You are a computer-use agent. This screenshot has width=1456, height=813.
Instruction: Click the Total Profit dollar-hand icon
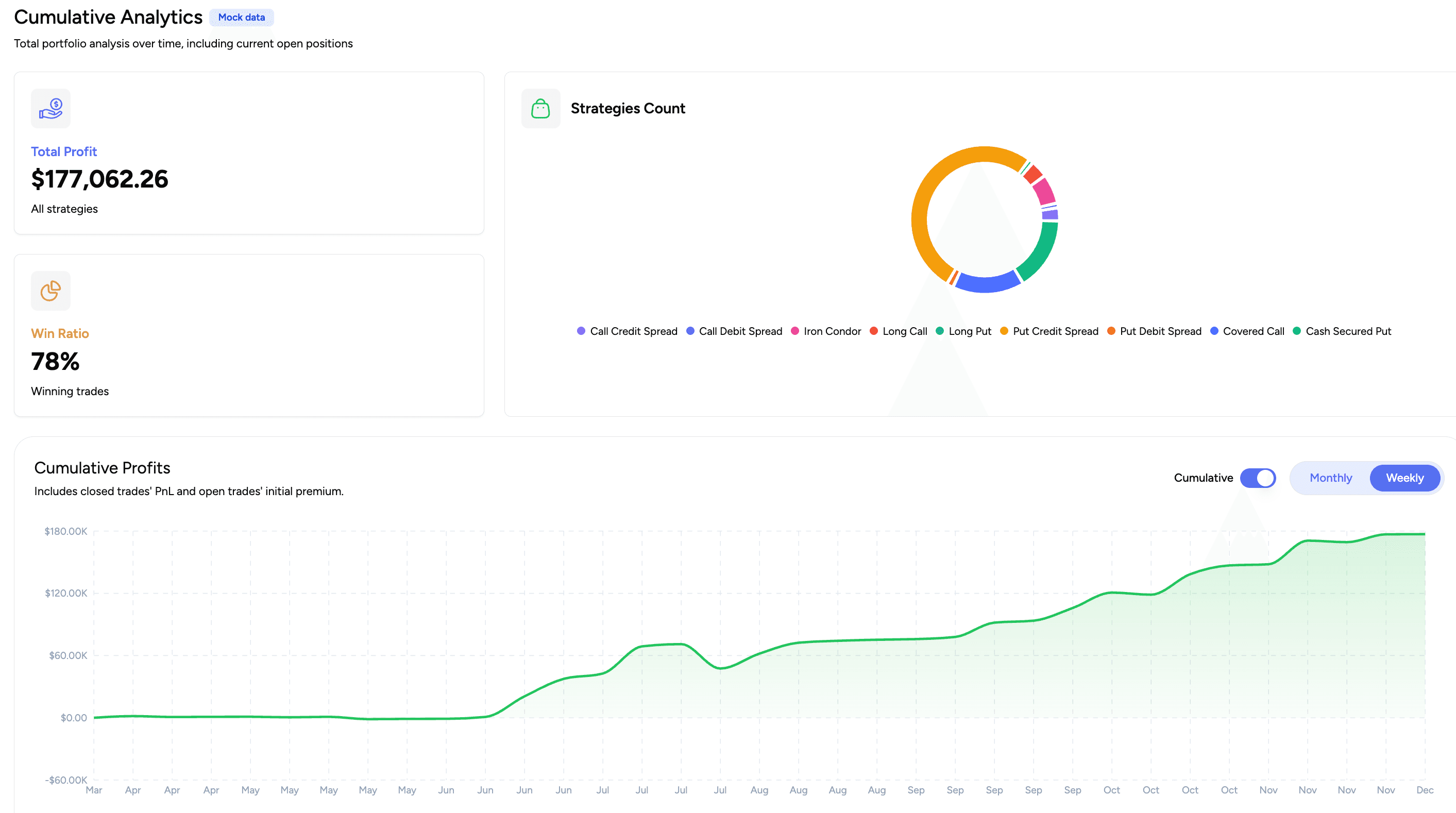click(50, 108)
